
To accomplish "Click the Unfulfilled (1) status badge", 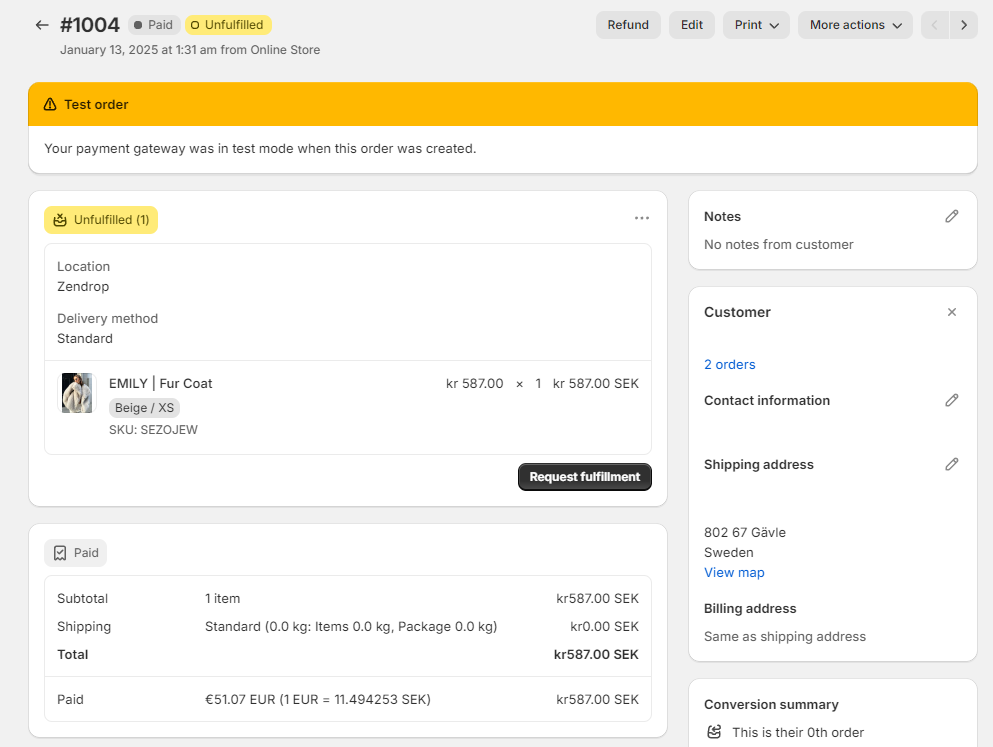I will 101,220.
